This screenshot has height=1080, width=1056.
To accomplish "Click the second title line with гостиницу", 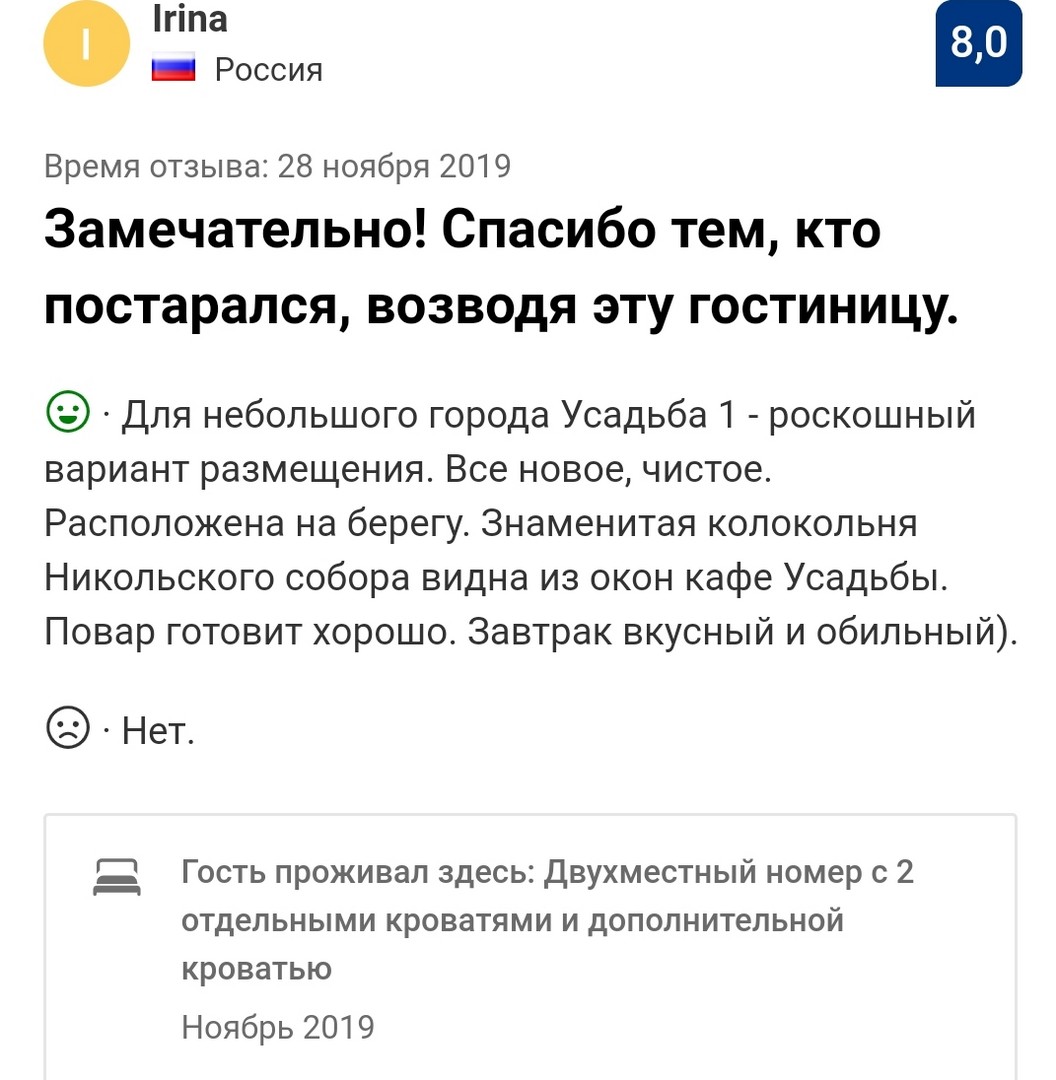I will pyautogui.click(x=501, y=306).
